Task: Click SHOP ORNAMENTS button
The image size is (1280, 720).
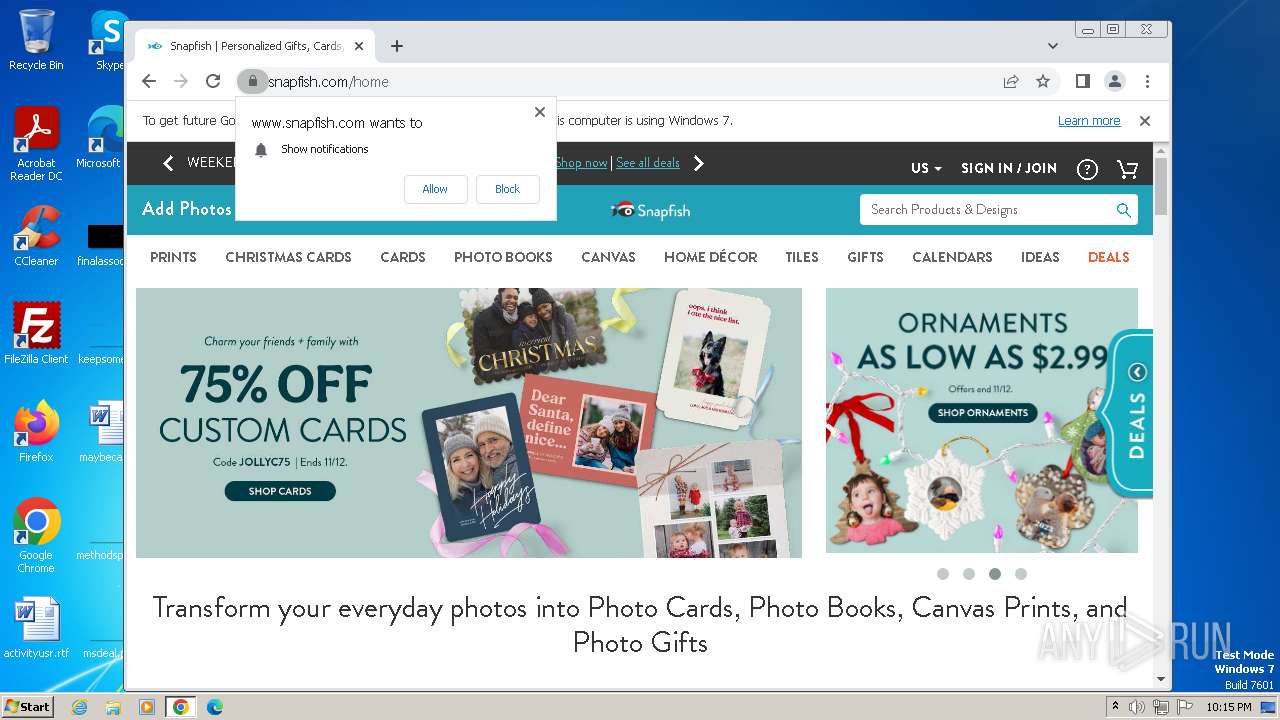Action: pos(982,412)
